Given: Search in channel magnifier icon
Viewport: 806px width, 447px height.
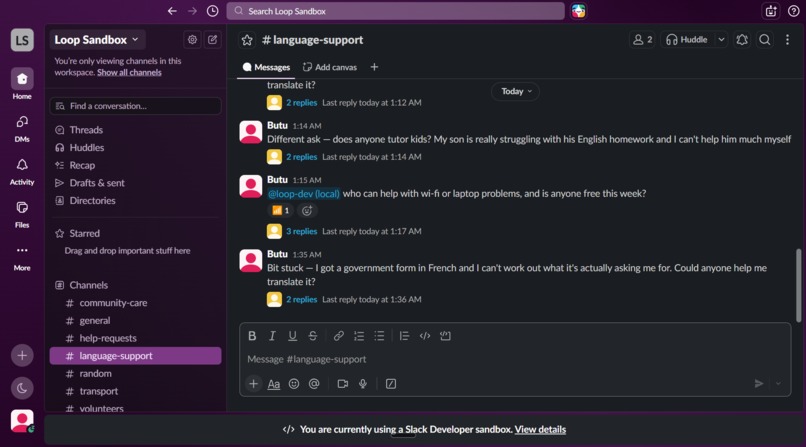Looking at the screenshot, I should [764, 40].
